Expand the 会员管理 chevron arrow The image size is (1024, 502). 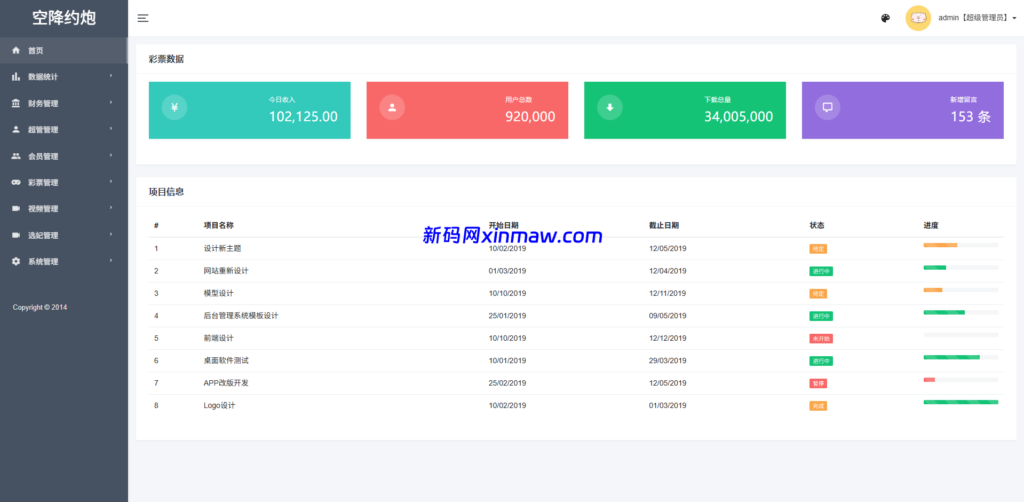click(111, 155)
